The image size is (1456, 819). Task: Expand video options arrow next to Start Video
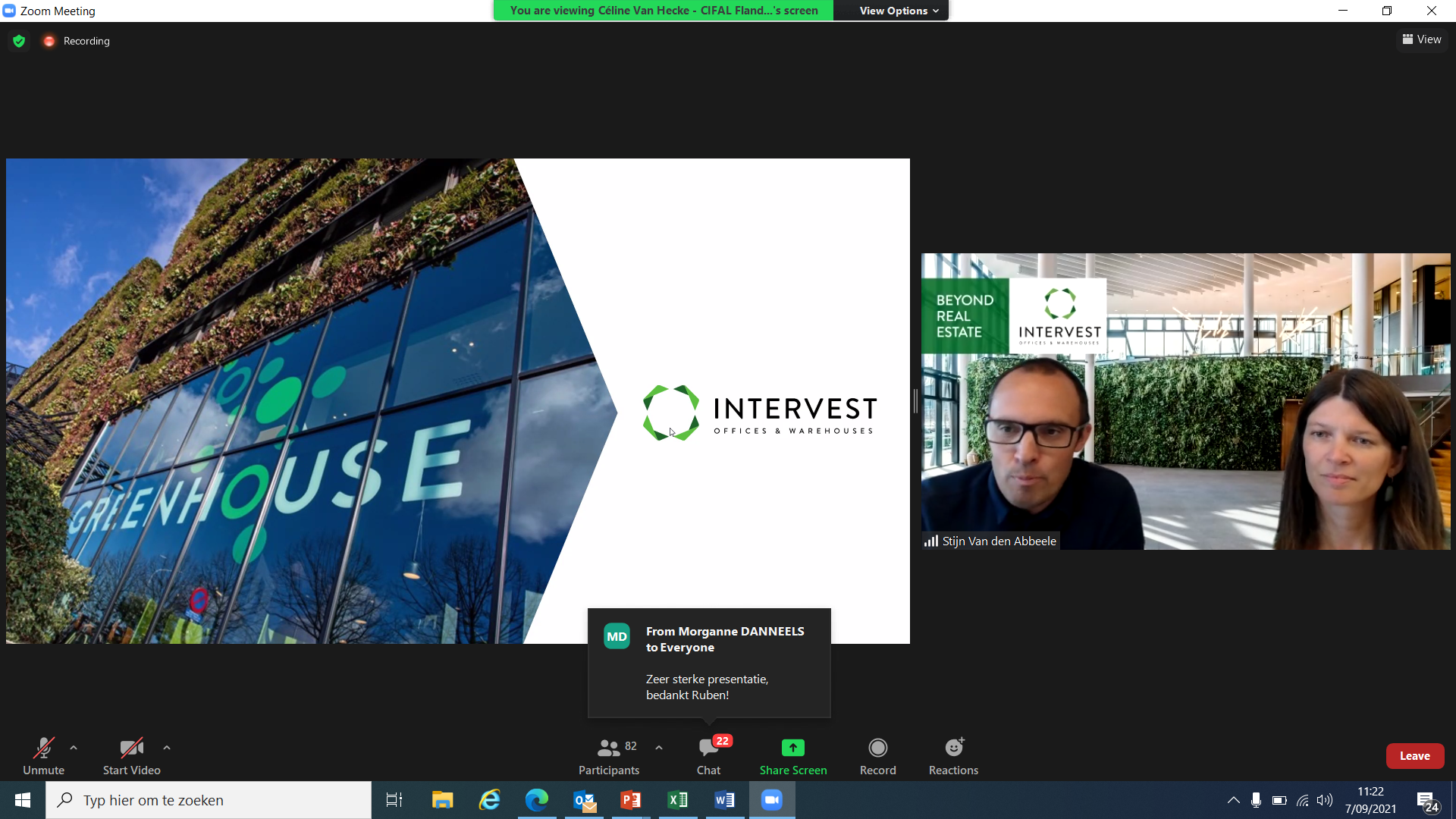pyautogui.click(x=167, y=748)
